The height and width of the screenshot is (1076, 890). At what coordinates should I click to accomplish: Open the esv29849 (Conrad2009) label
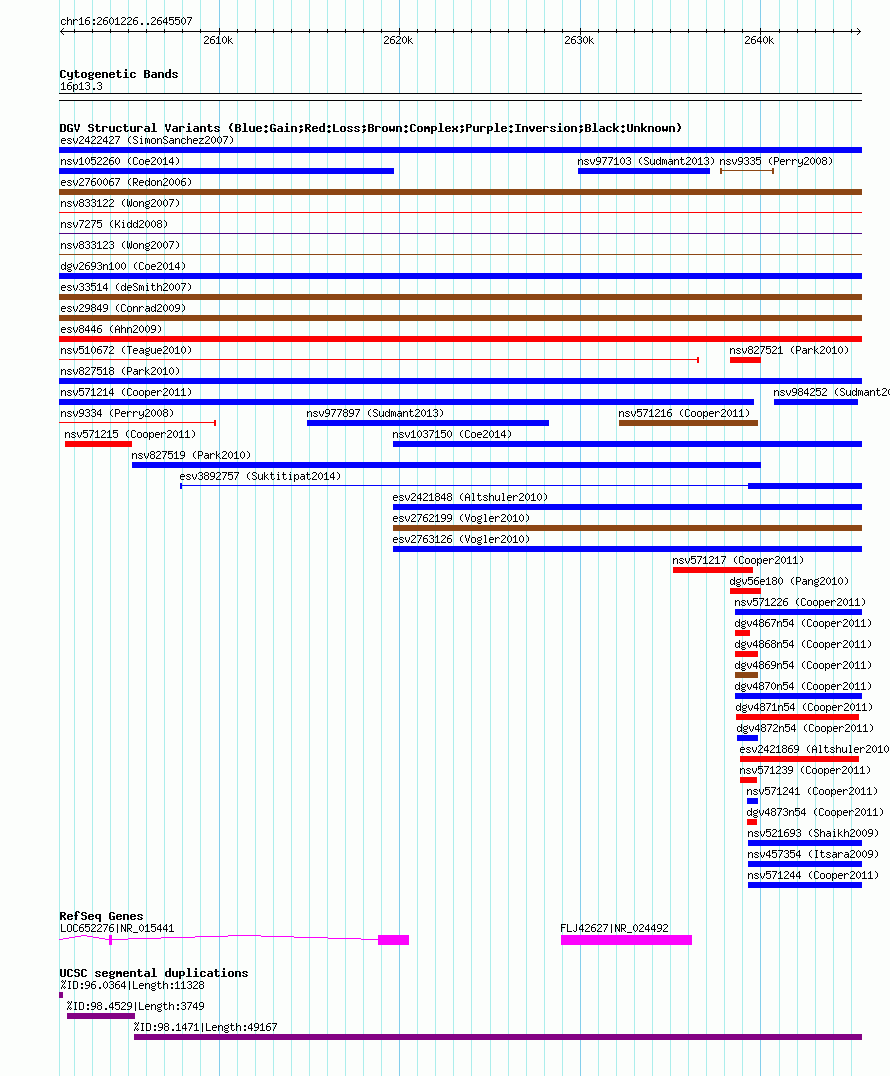123,308
